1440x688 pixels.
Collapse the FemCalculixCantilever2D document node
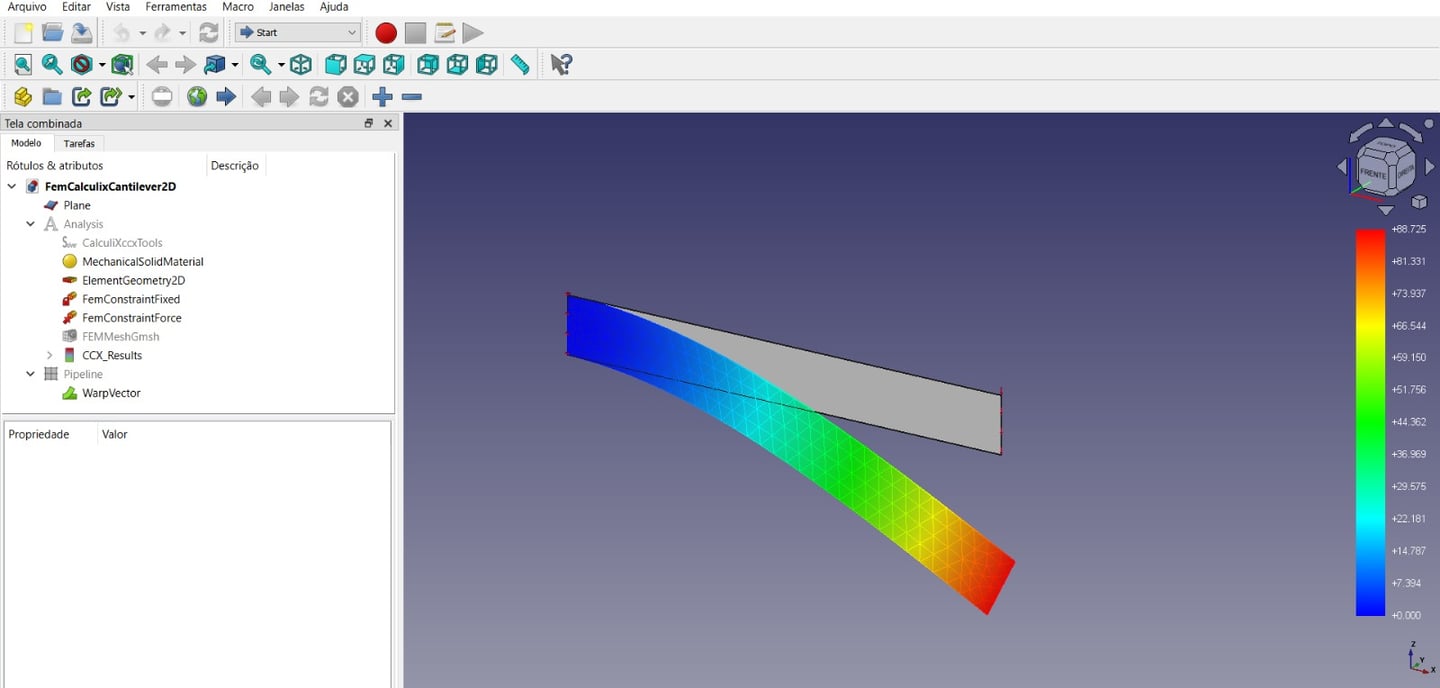(x=12, y=186)
